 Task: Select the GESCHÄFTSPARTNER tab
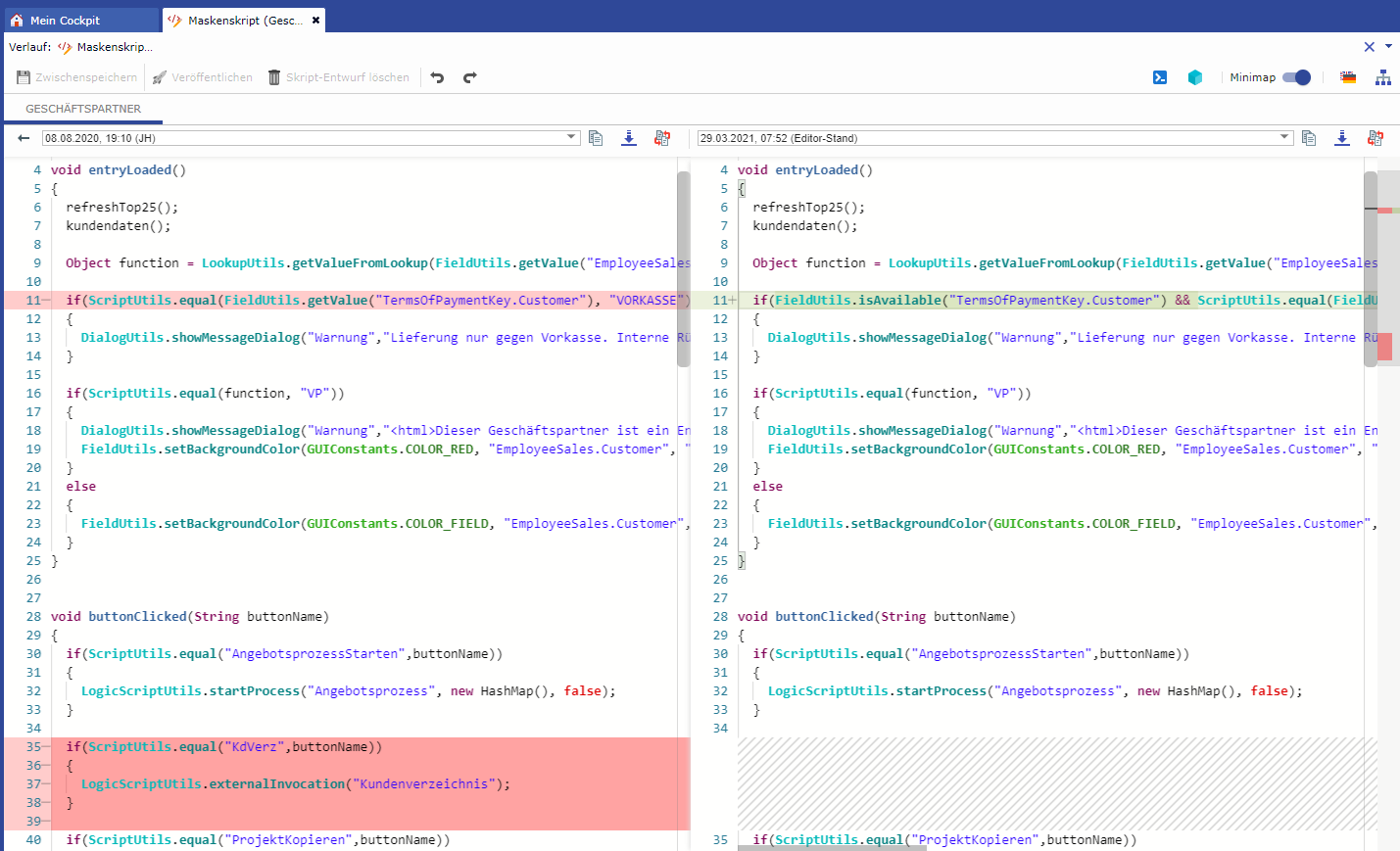tap(83, 109)
